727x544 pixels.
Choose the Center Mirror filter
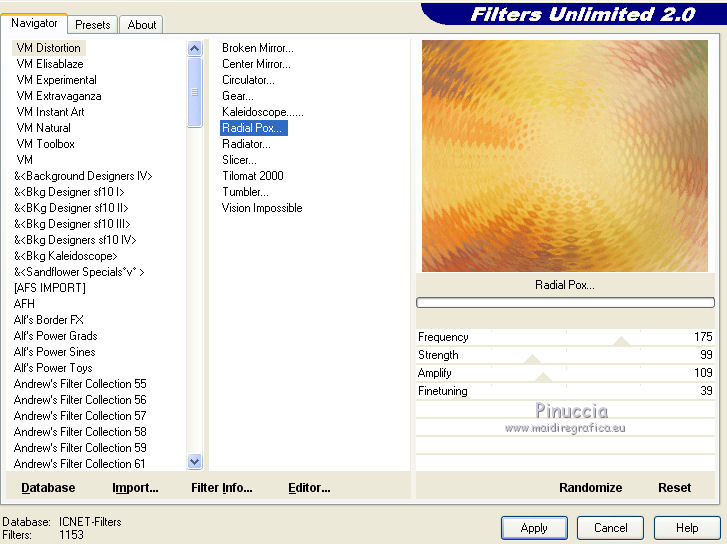pyautogui.click(x=256, y=64)
